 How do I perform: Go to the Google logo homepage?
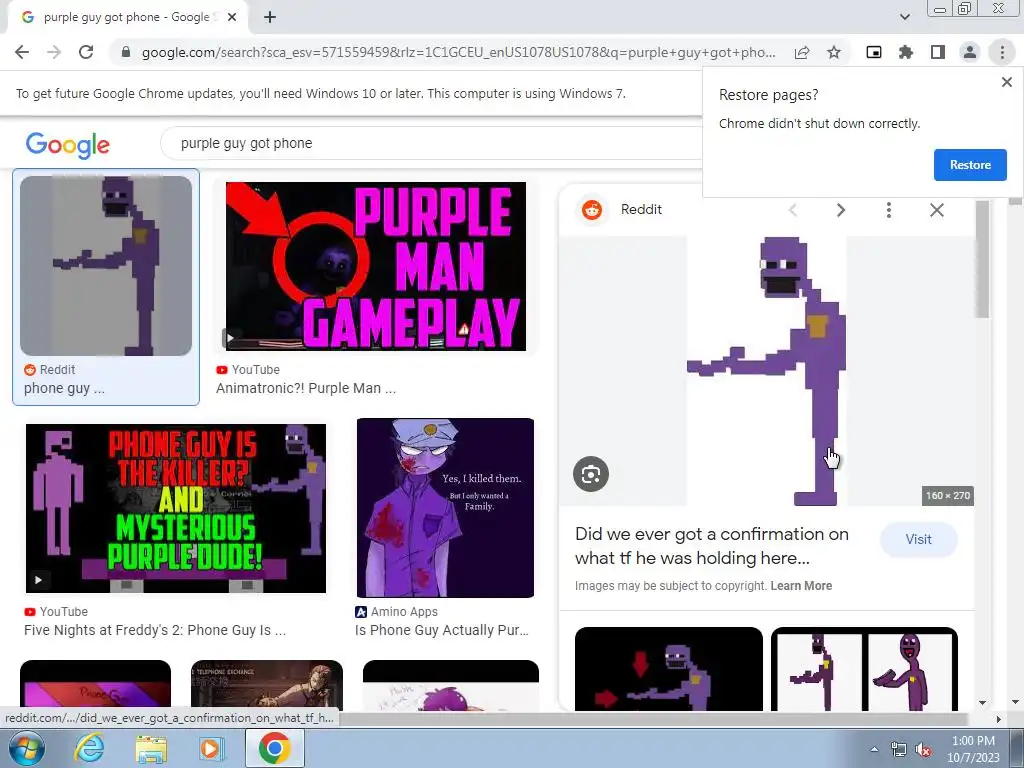click(68, 144)
